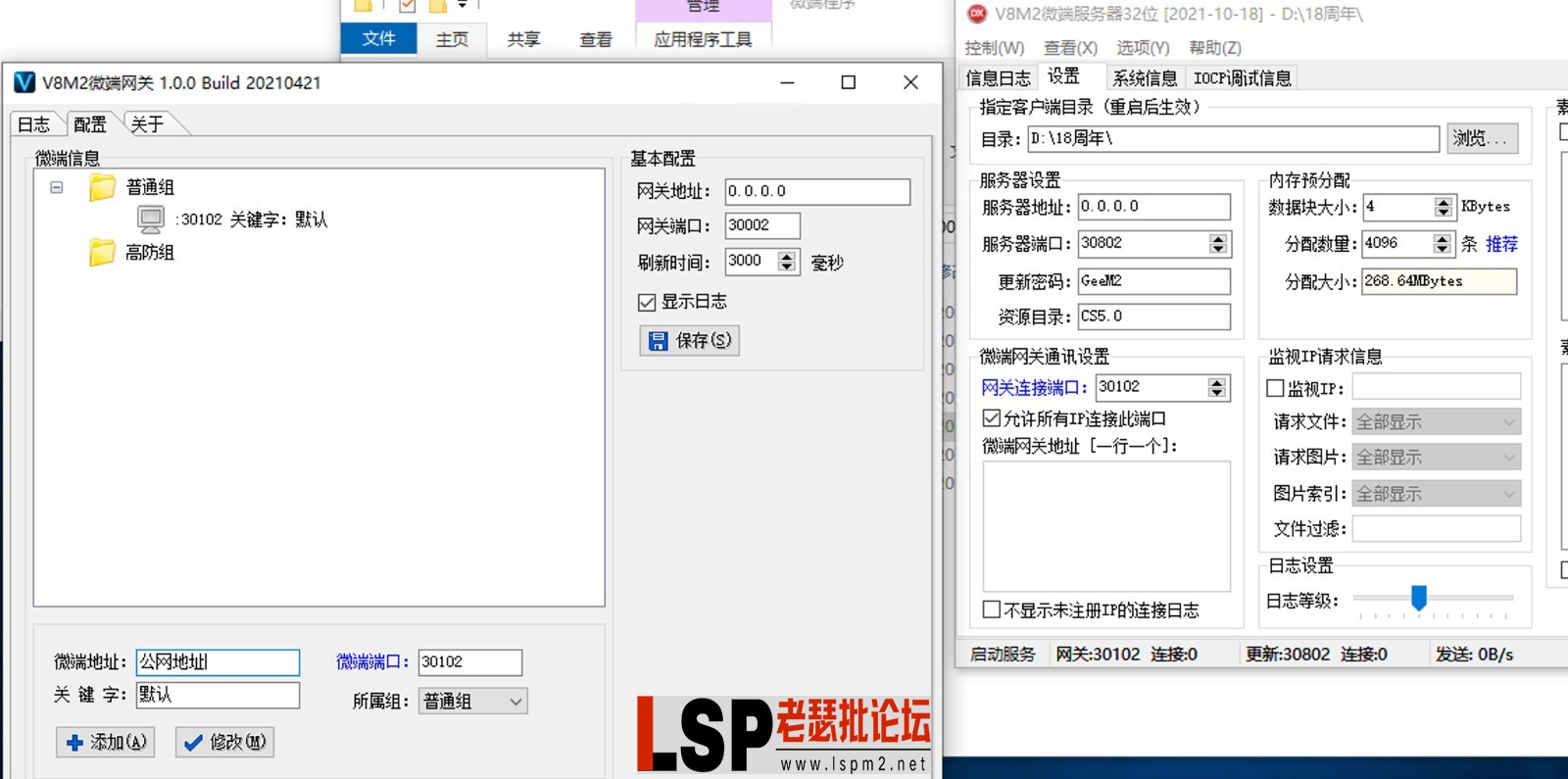This screenshot has width=1568, height=779.
Task: Click the 服务器地址 input field
Action: click(x=1154, y=207)
